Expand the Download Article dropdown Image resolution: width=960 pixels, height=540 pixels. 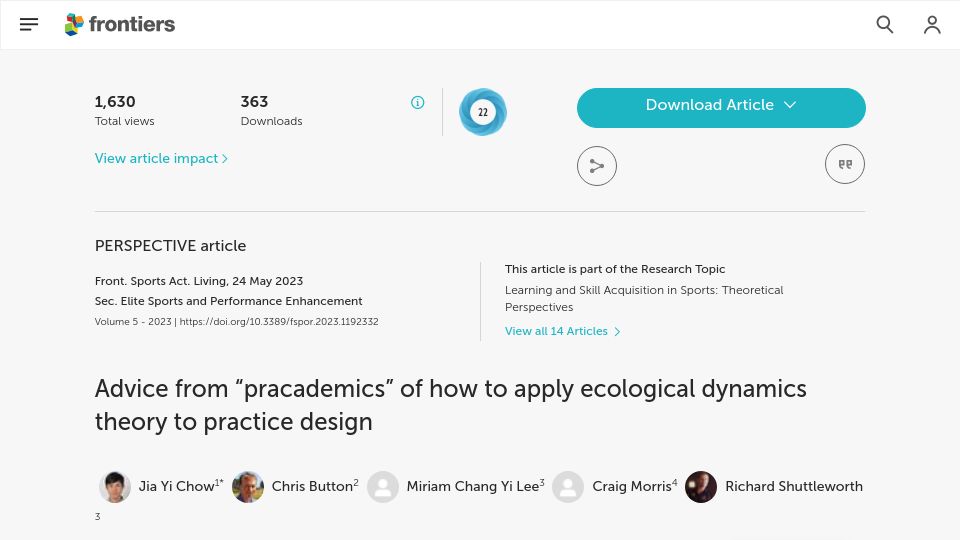click(x=721, y=108)
